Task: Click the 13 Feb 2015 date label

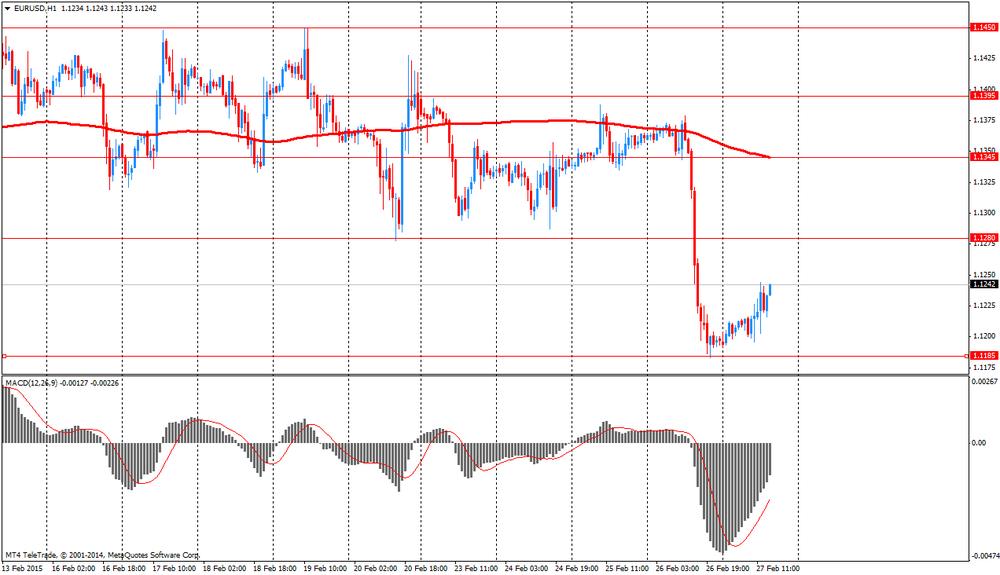Action: (x=22, y=569)
